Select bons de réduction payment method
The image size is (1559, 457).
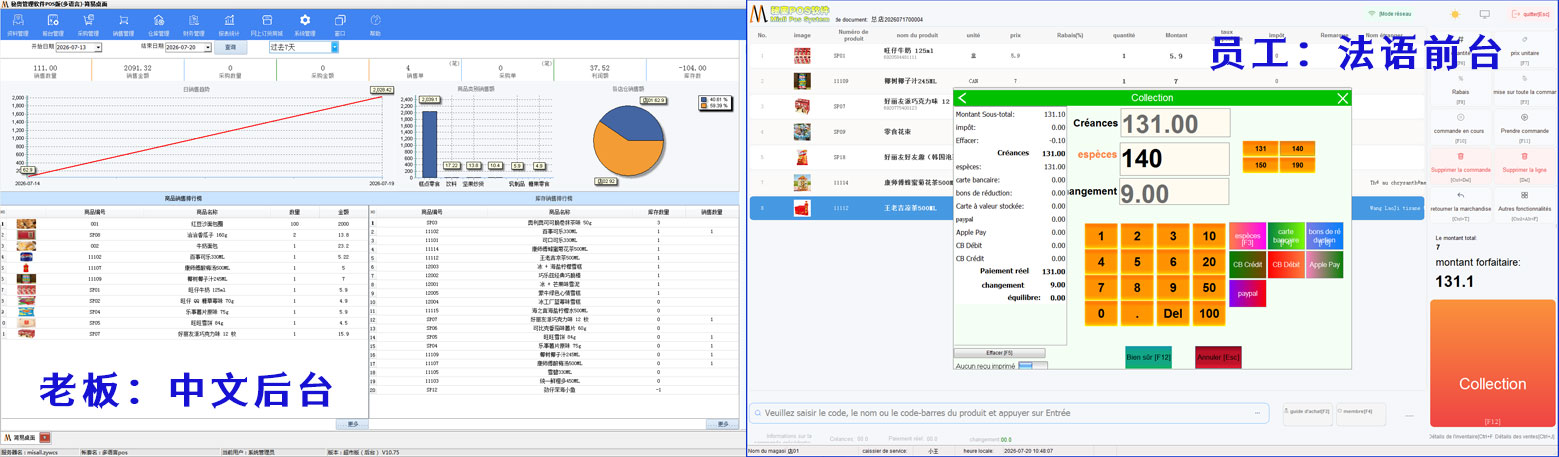click(x=1324, y=236)
